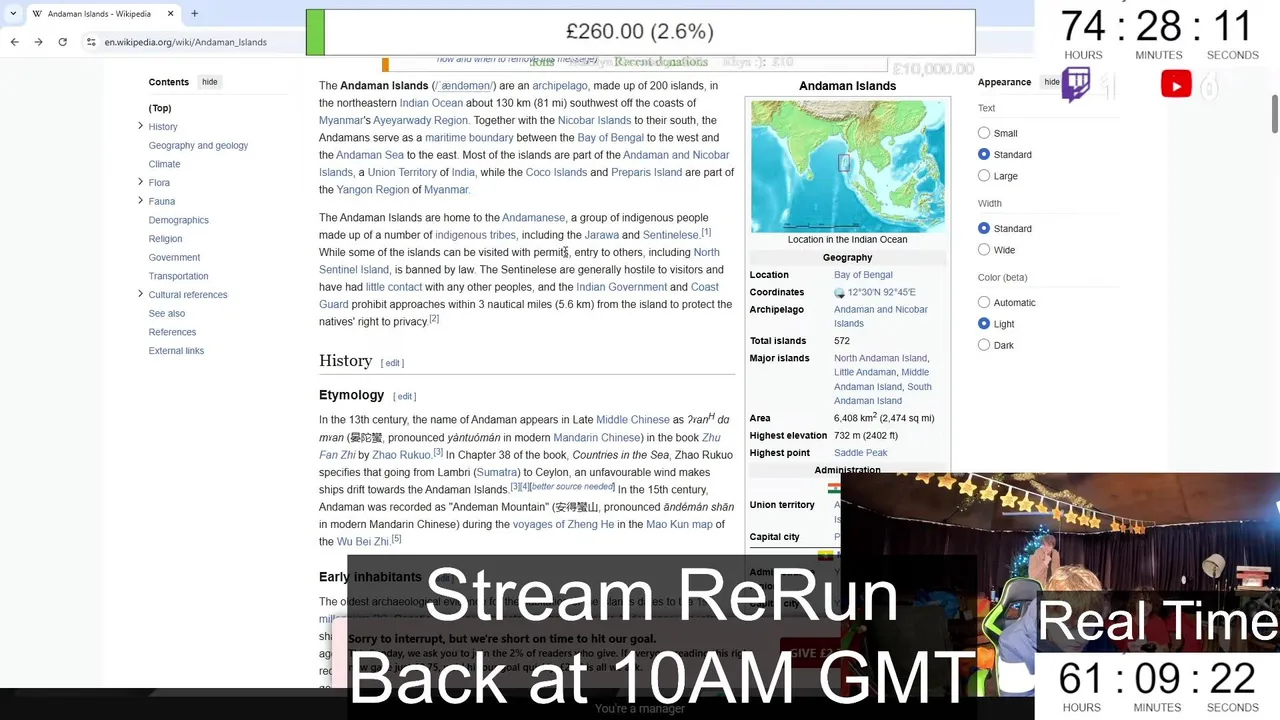Open the Jarawa link
The image size is (1280, 720).
click(x=601, y=235)
